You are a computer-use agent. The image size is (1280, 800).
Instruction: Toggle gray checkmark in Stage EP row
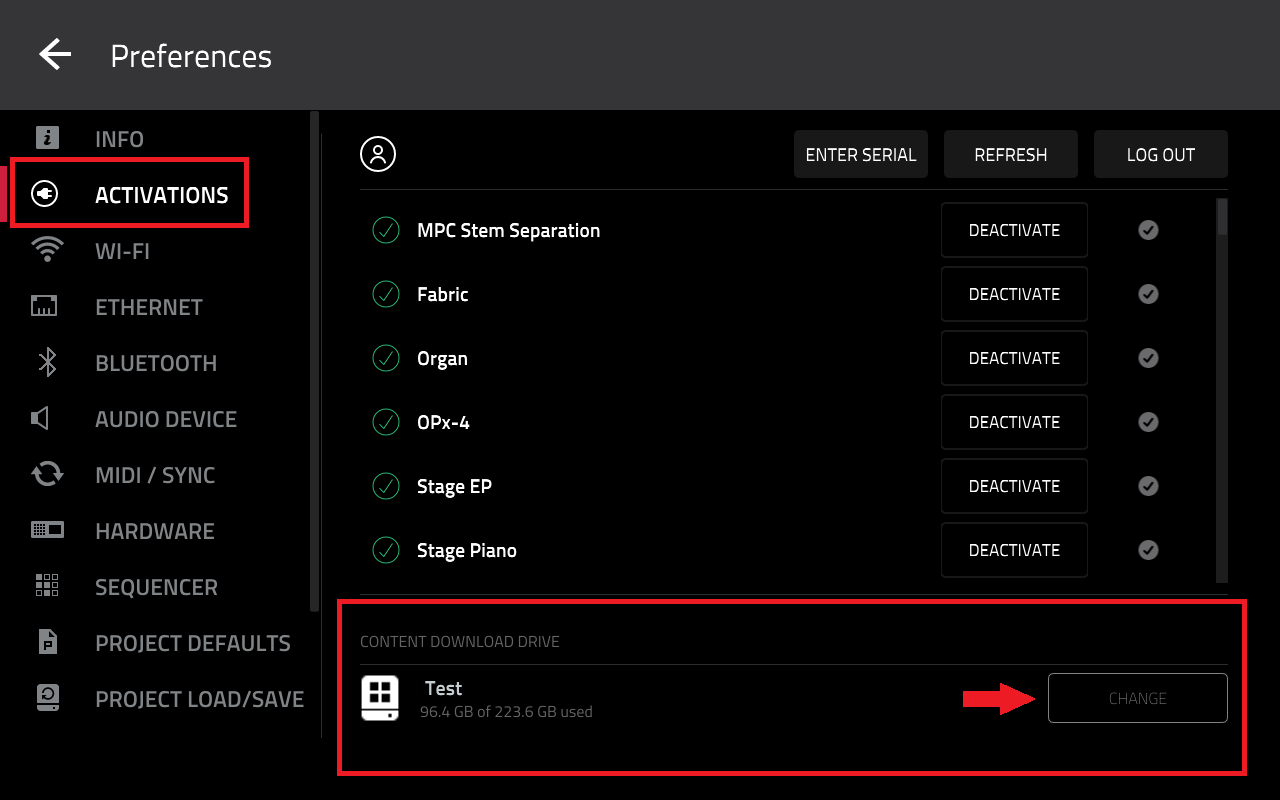point(1149,486)
